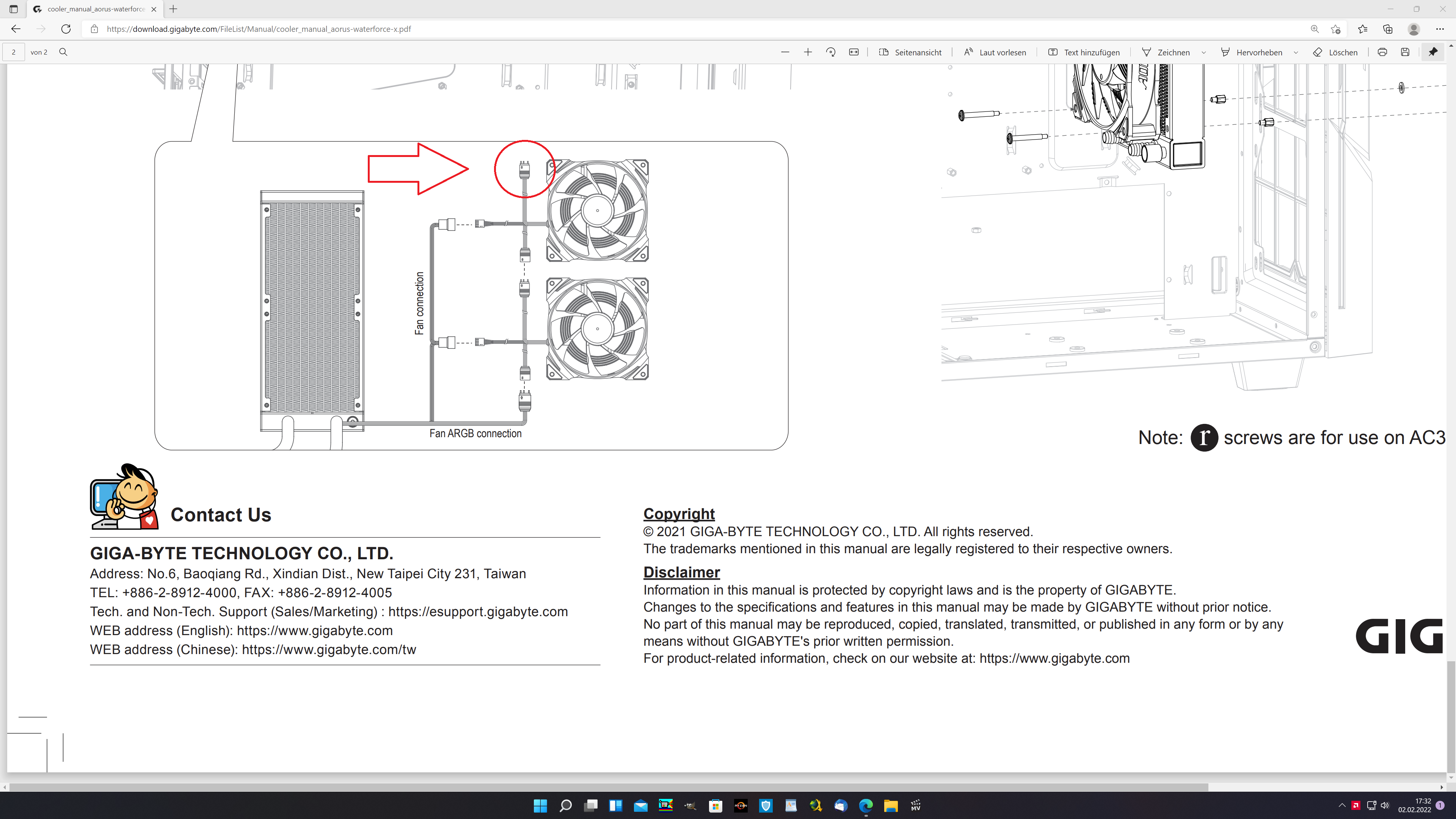Expand the Hervorheben dropdown arrow

1296,53
